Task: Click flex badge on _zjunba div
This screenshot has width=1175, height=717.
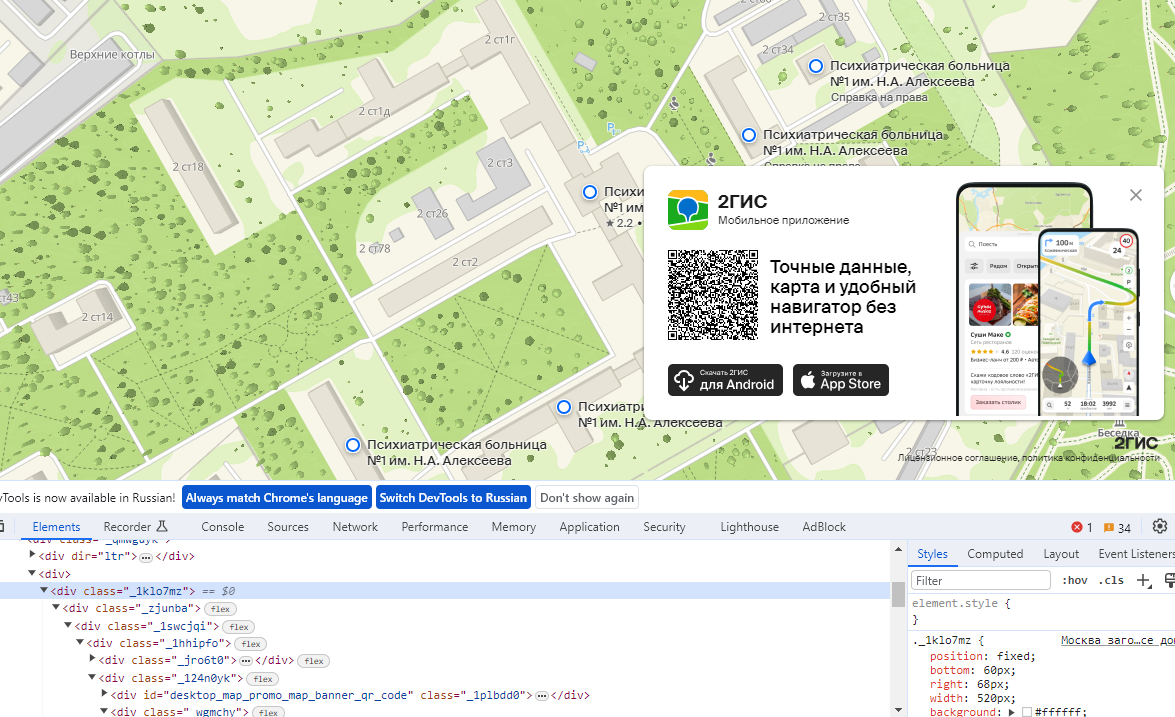Action: coord(220,609)
